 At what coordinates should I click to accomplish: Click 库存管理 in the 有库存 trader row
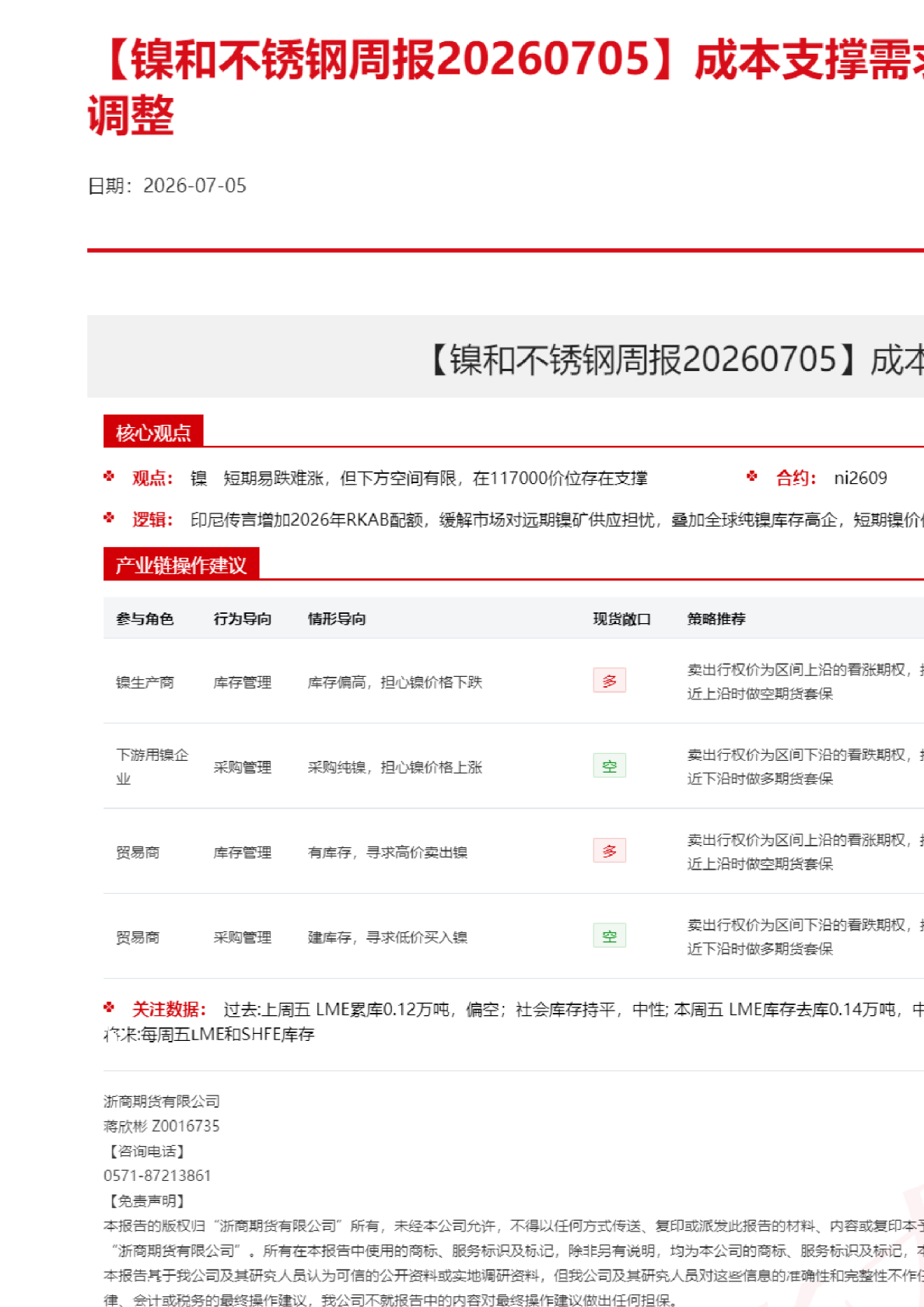243,852
